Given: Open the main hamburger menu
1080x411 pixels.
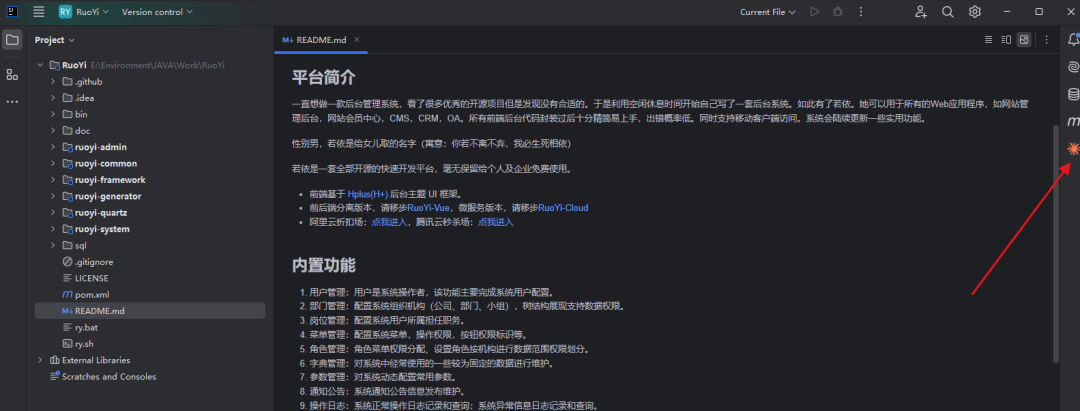Looking at the screenshot, I should (39, 12).
